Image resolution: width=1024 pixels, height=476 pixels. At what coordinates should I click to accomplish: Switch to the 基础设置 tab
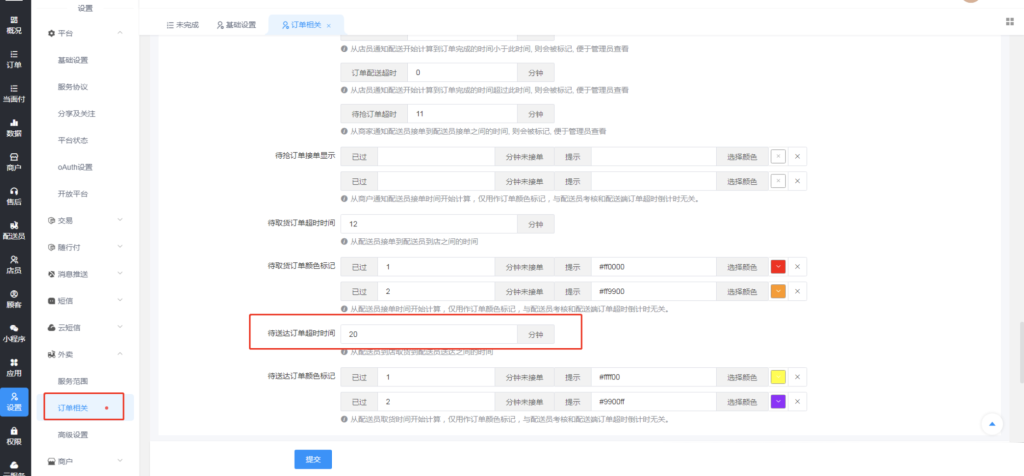coord(236,24)
